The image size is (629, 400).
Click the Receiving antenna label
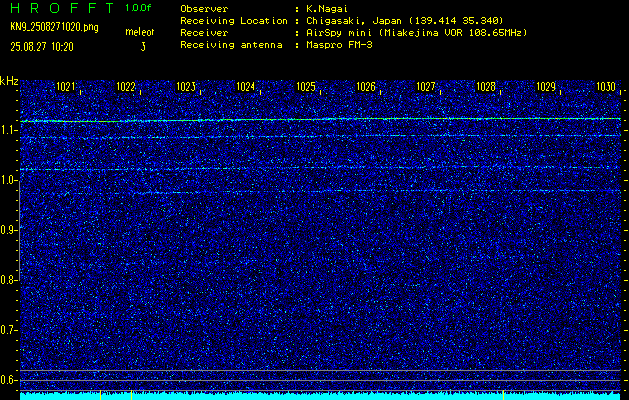[x=231, y=45]
